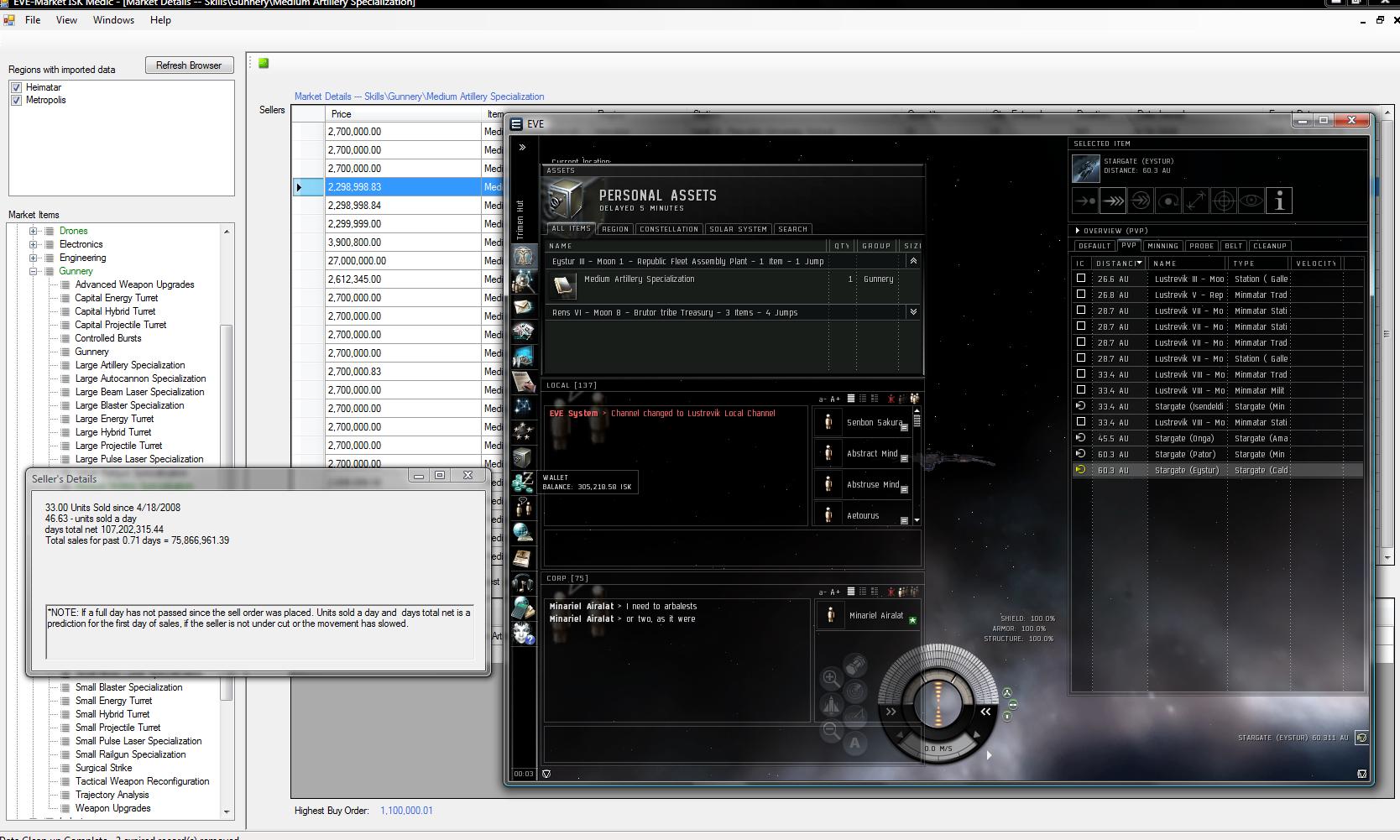Click the Orbit action in Selected Item

click(1168, 201)
